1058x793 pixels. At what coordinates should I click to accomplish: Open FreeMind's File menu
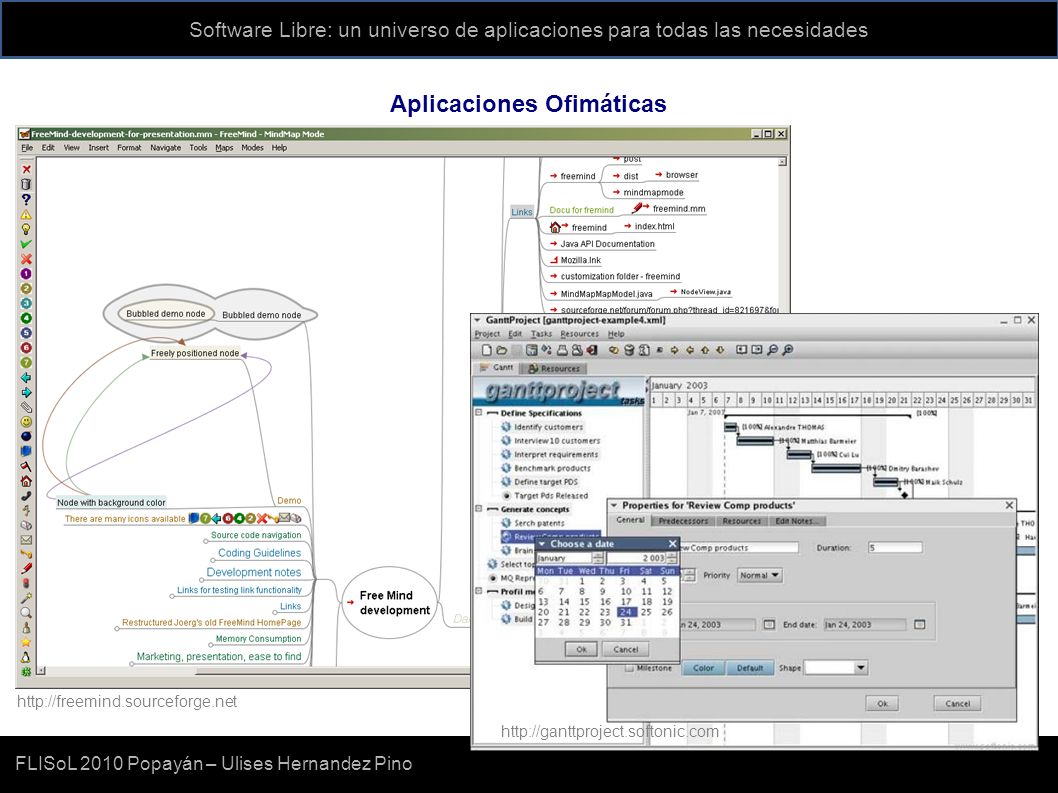pos(27,147)
